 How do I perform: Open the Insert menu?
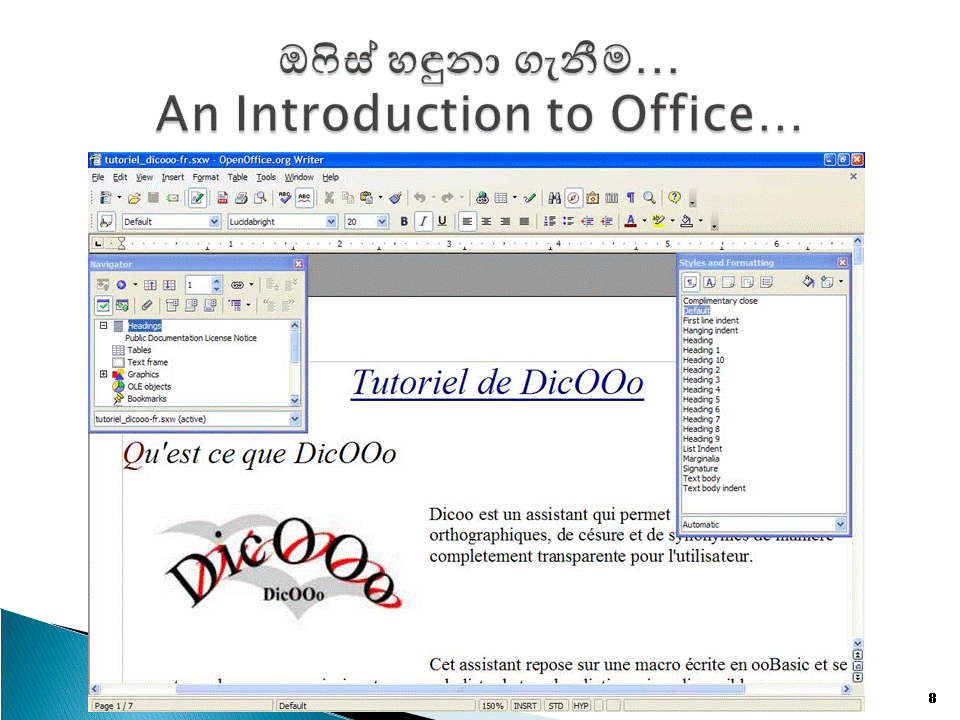tap(173, 178)
